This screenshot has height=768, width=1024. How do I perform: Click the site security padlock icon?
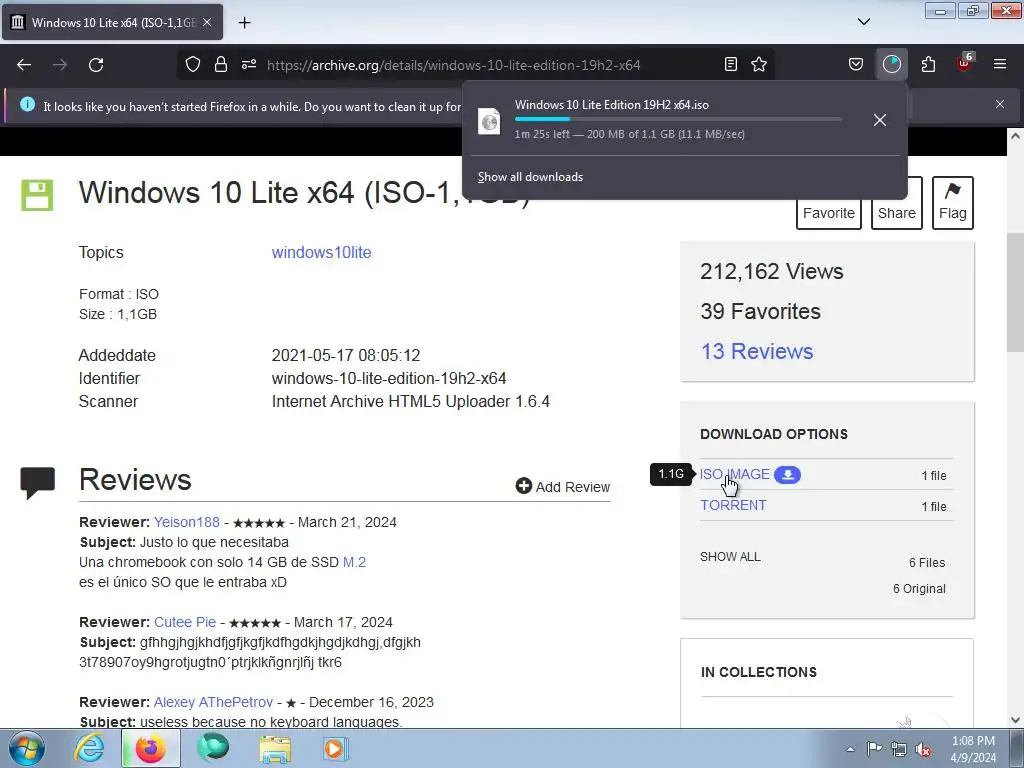point(221,64)
